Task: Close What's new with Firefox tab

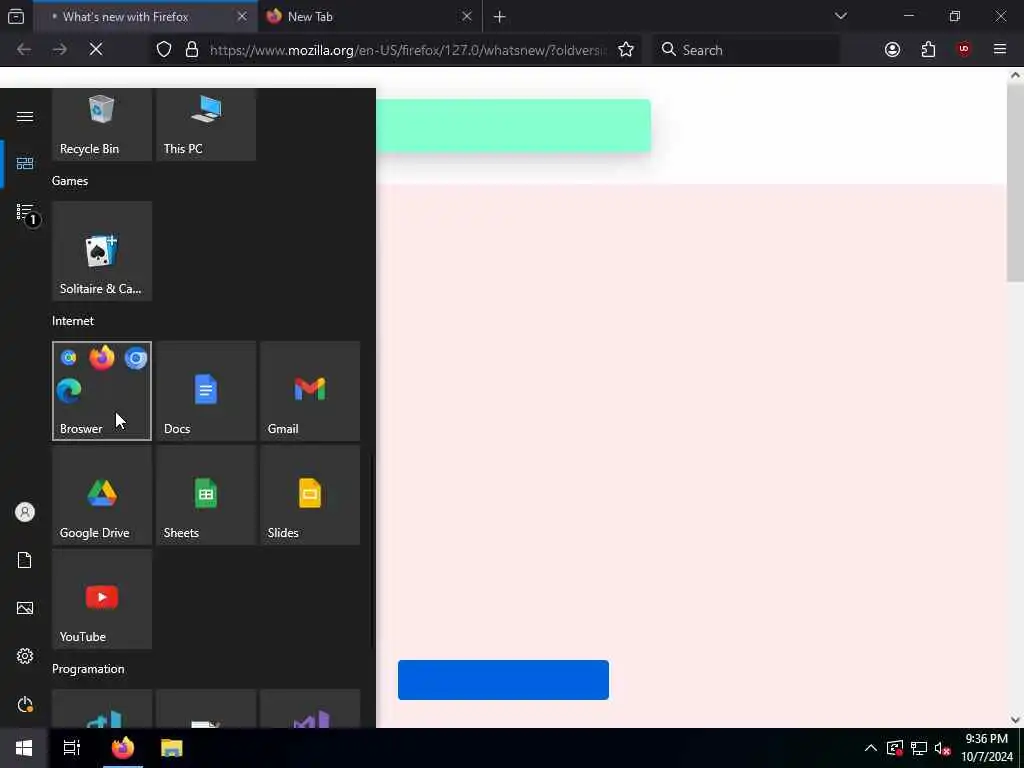Action: point(242,16)
